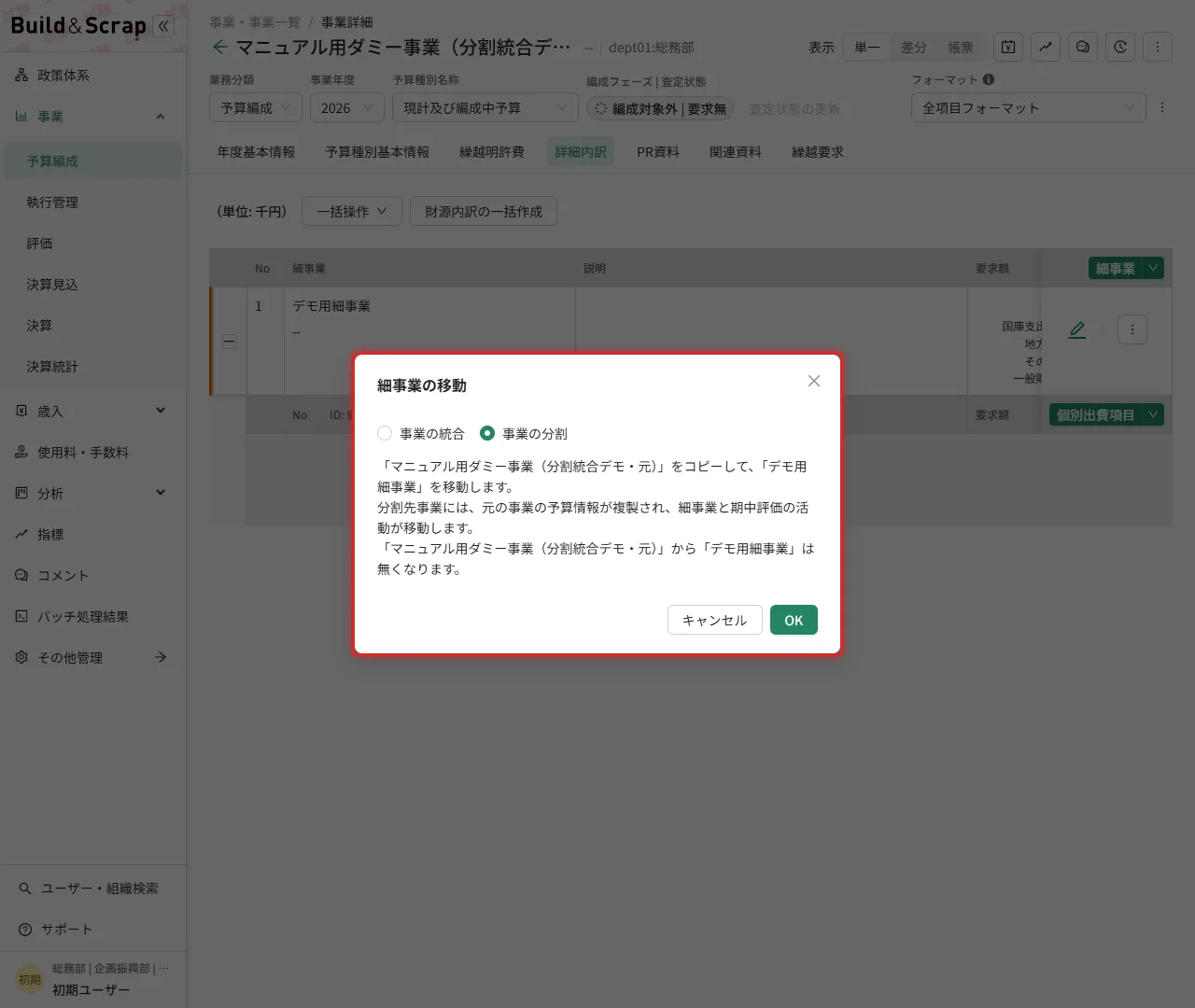This screenshot has width=1195, height=1008.
Task: Switch to 繰越要求 tab
Action: [818, 151]
